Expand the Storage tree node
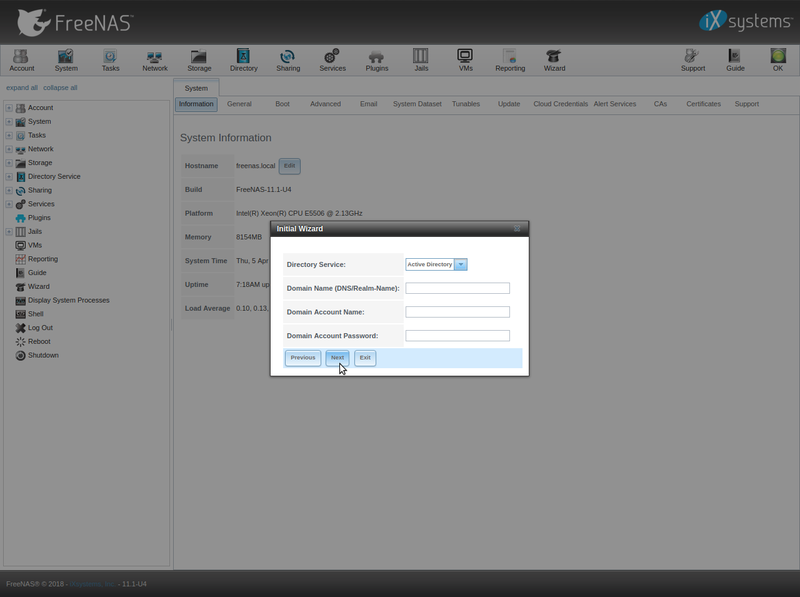This screenshot has width=800, height=597. (9, 163)
